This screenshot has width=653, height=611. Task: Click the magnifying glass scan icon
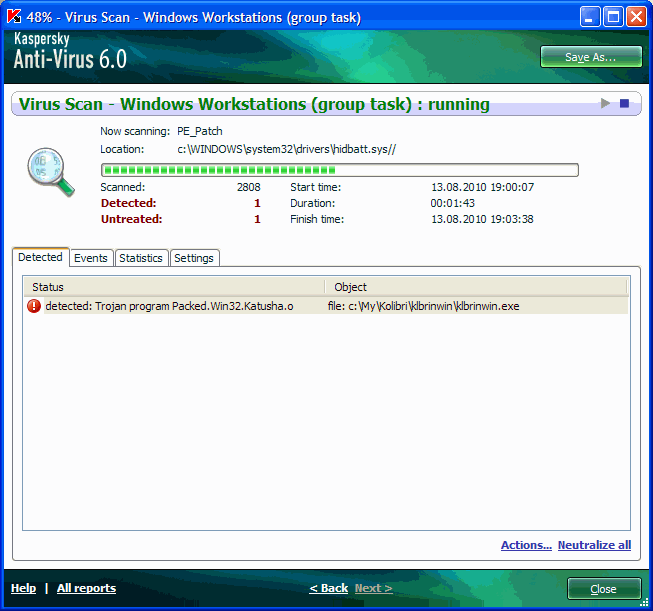coord(46,171)
